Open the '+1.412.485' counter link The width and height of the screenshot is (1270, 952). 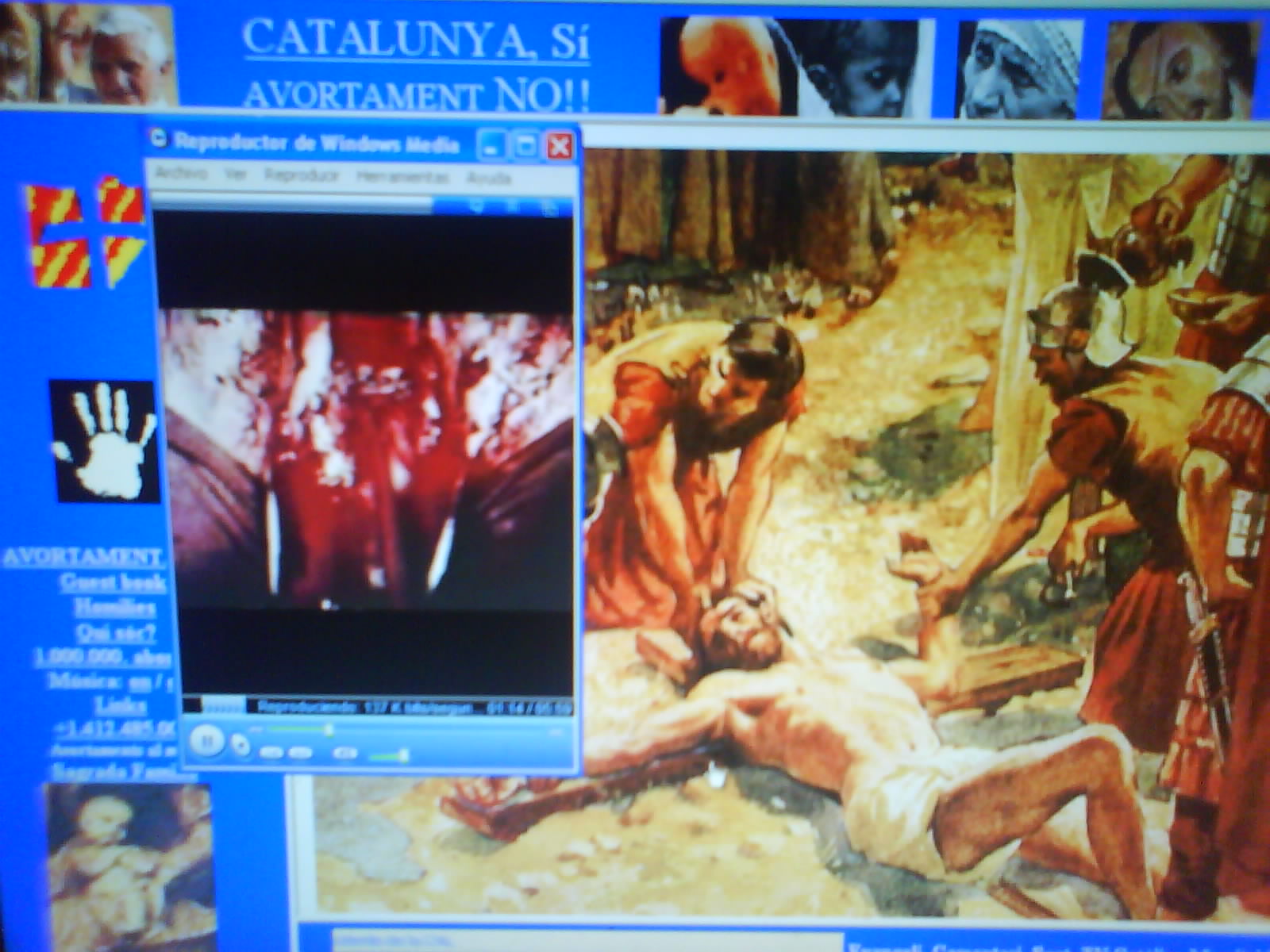(x=115, y=728)
